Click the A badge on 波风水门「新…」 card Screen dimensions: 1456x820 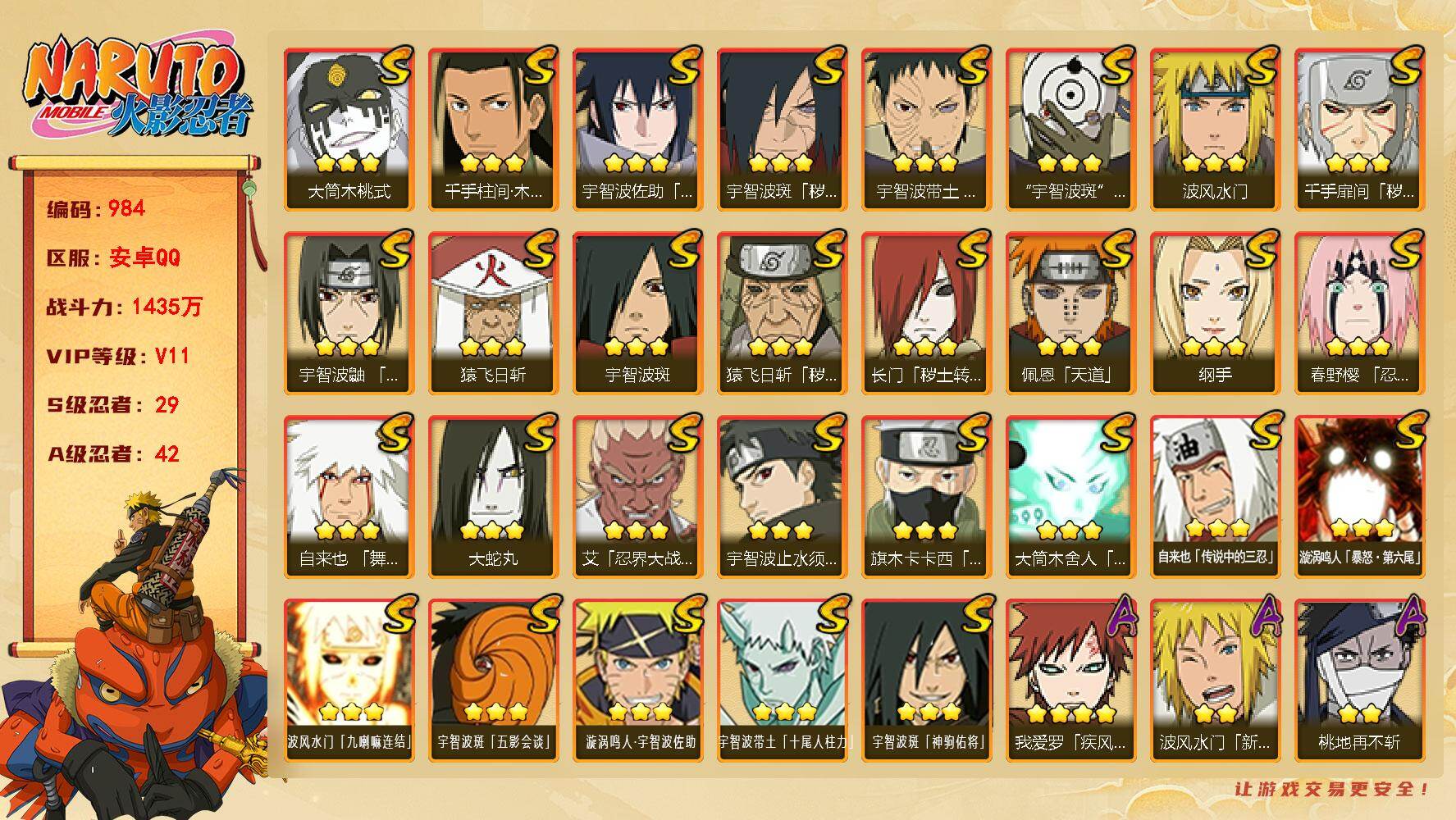1265,617
